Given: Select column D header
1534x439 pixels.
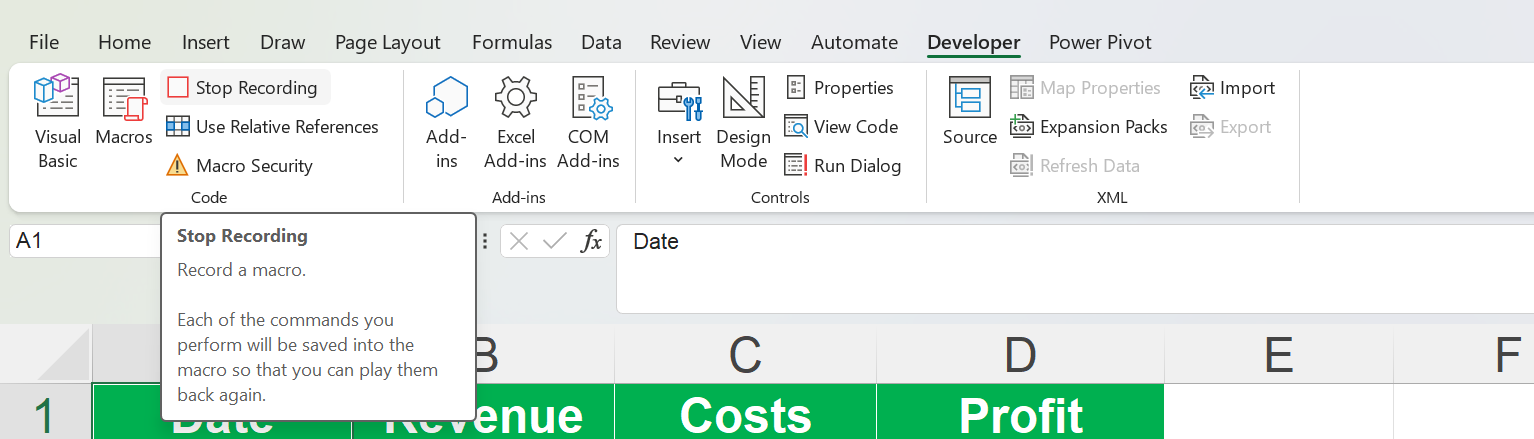Looking at the screenshot, I should (x=1021, y=354).
